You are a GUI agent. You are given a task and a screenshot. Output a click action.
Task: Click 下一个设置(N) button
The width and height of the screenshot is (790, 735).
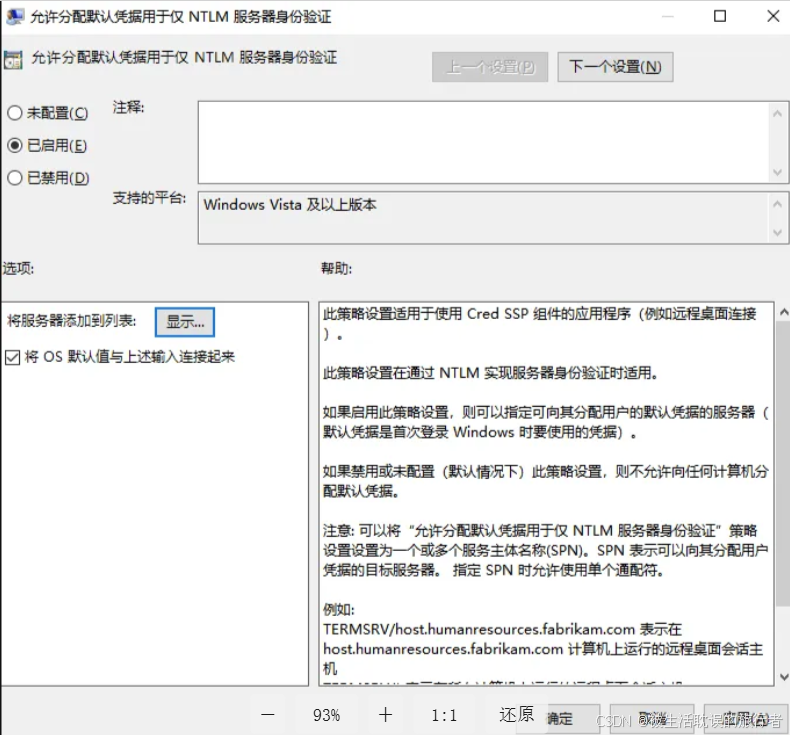click(615, 66)
